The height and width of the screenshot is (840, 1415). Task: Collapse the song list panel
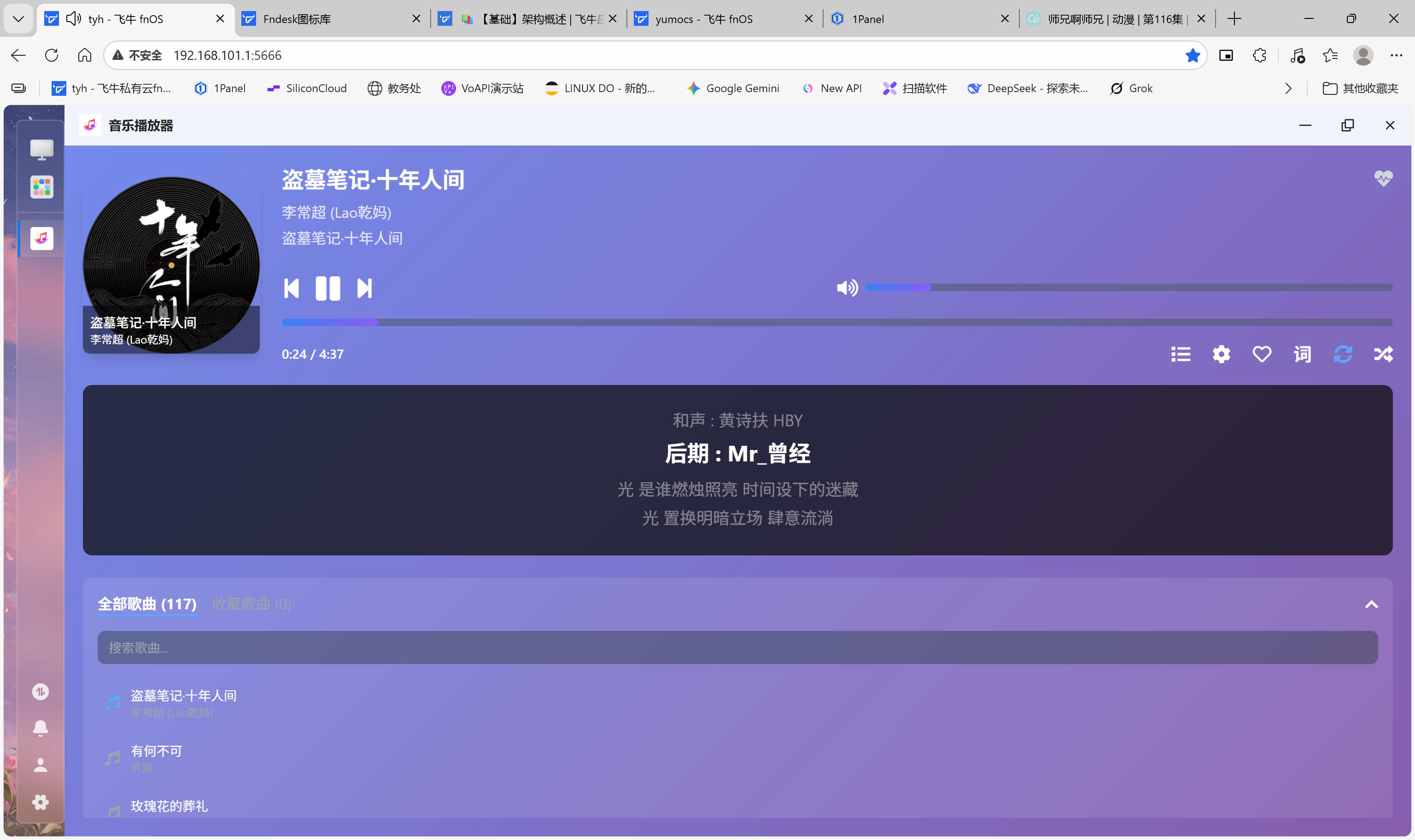(1371, 605)
